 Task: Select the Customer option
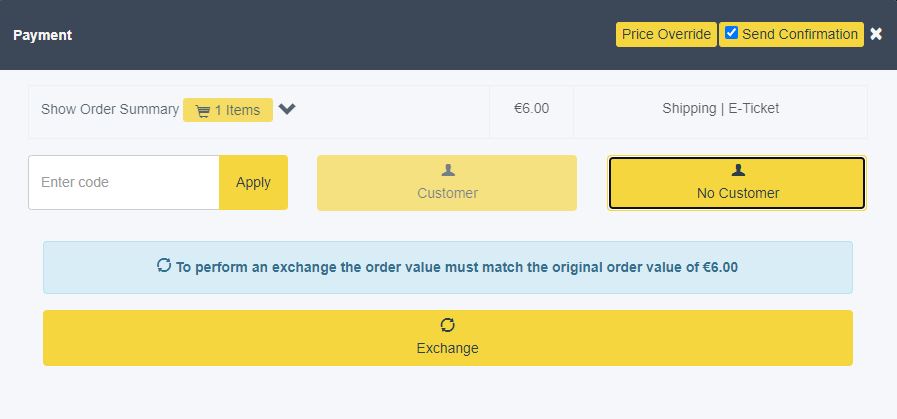pyautogui.click(x=447, y=183)
